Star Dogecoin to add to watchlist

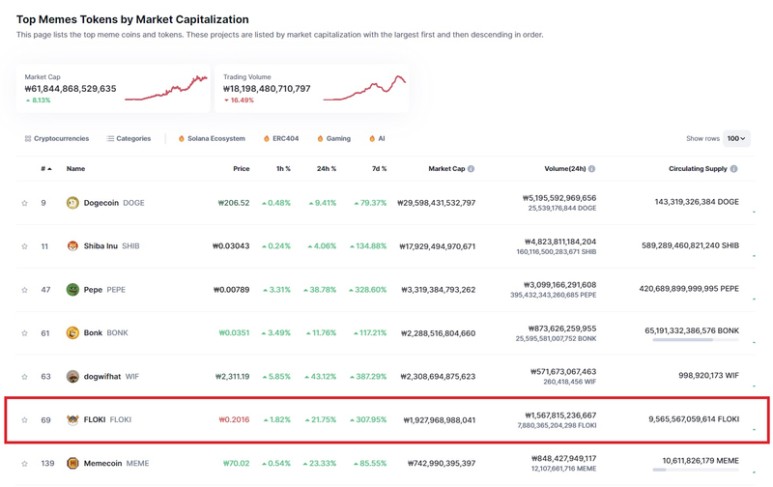coord(25,203)
